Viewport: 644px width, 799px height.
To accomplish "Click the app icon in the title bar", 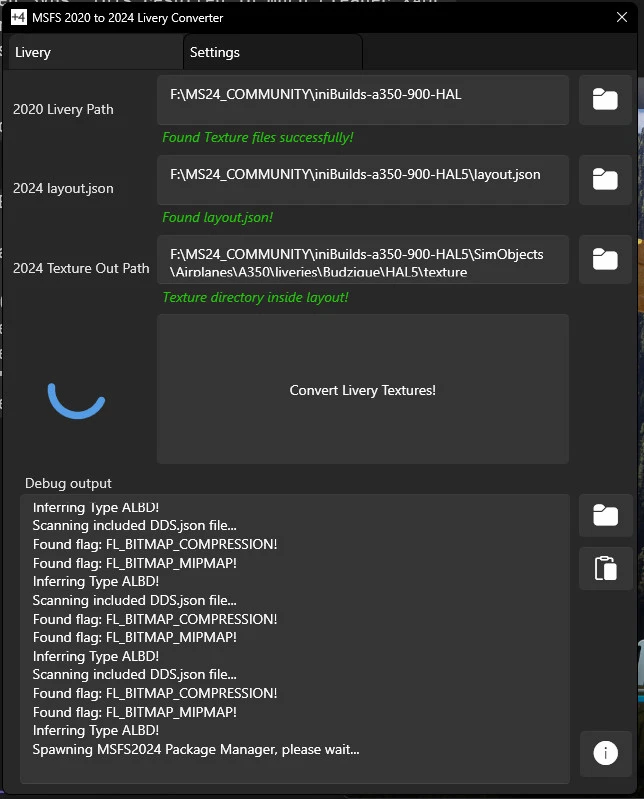I will point(17,17).
